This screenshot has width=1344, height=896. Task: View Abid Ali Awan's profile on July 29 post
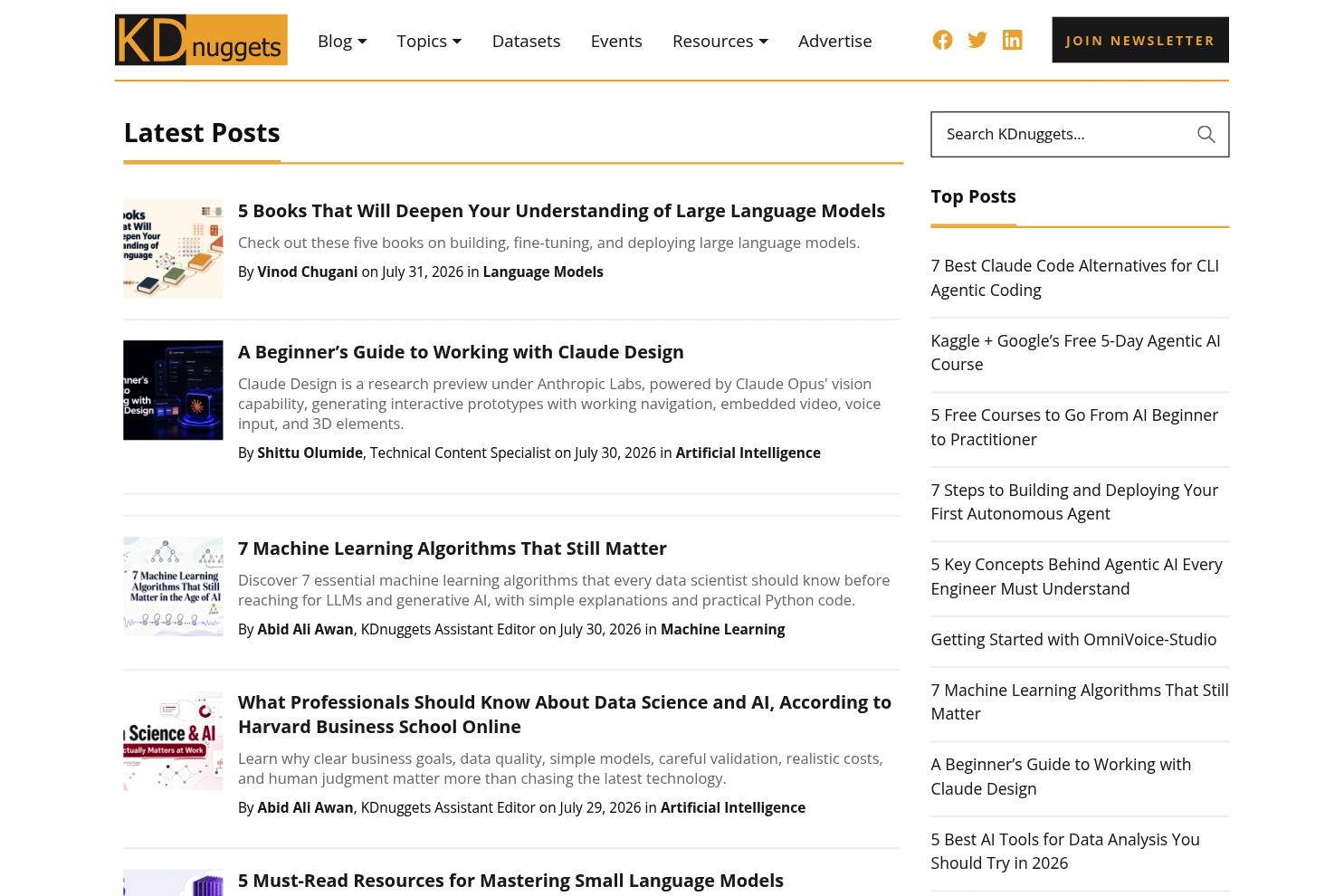point(305,807)
